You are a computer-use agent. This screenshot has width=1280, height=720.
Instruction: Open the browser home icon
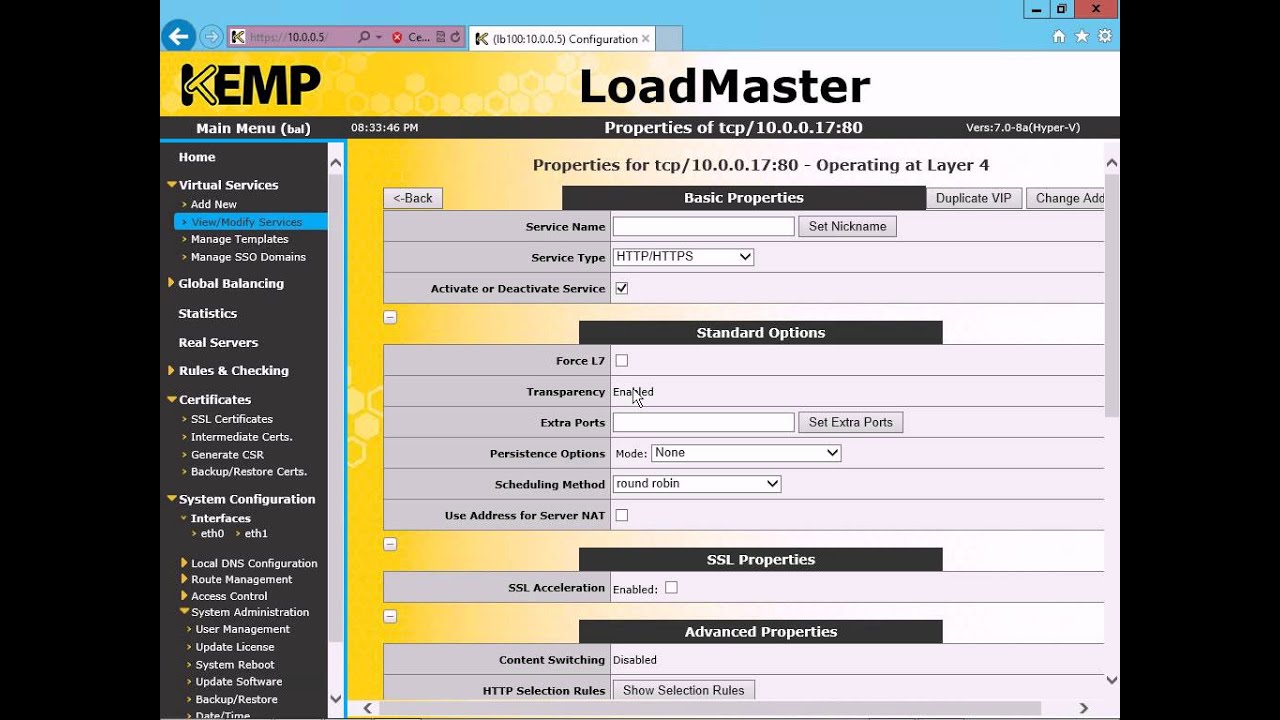tap(1059, 36)
